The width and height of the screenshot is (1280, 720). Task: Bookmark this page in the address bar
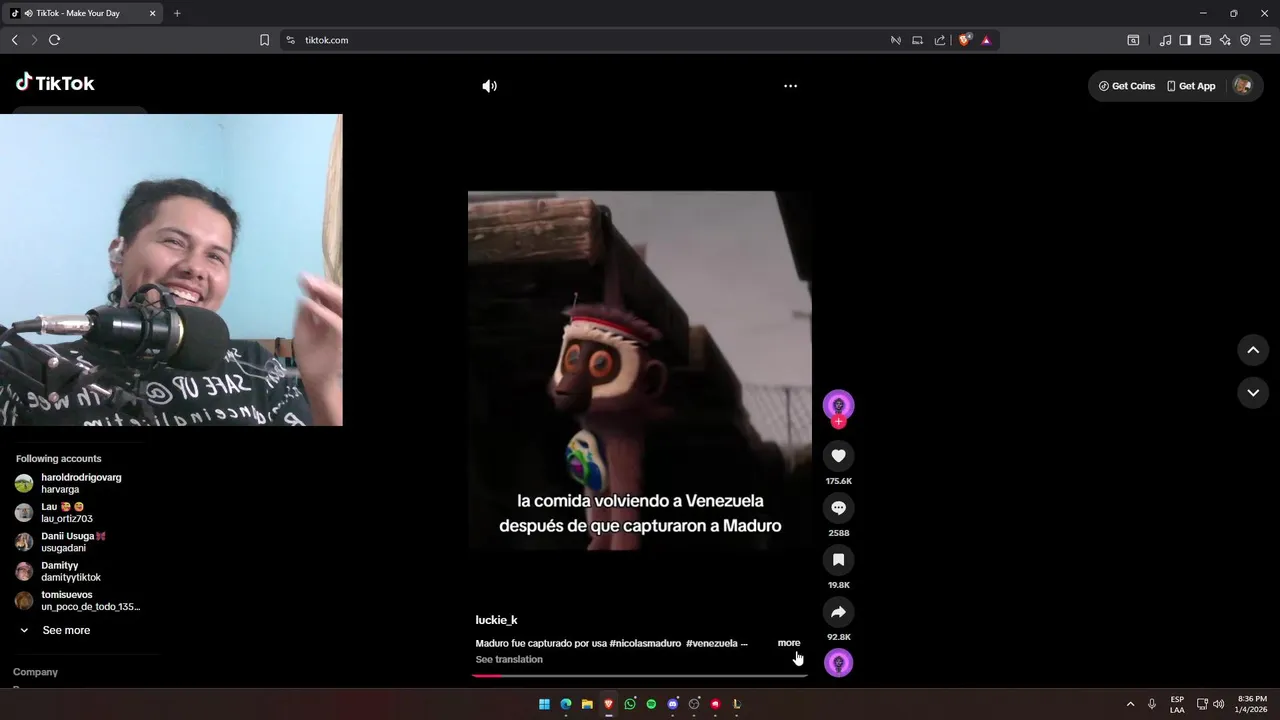(x=264, y=40)
